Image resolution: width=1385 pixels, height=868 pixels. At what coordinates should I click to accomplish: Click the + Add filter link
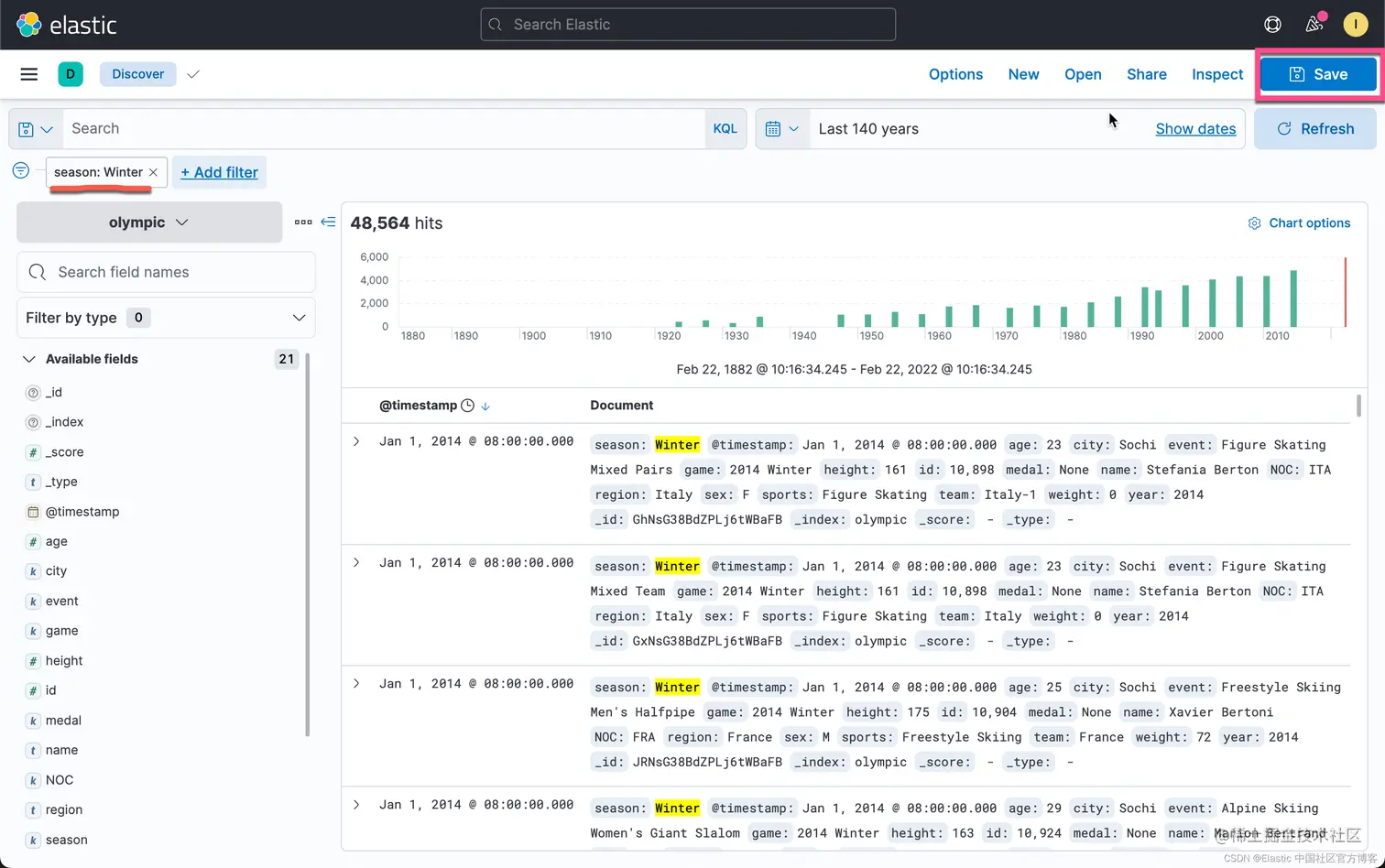click(219, 172)
